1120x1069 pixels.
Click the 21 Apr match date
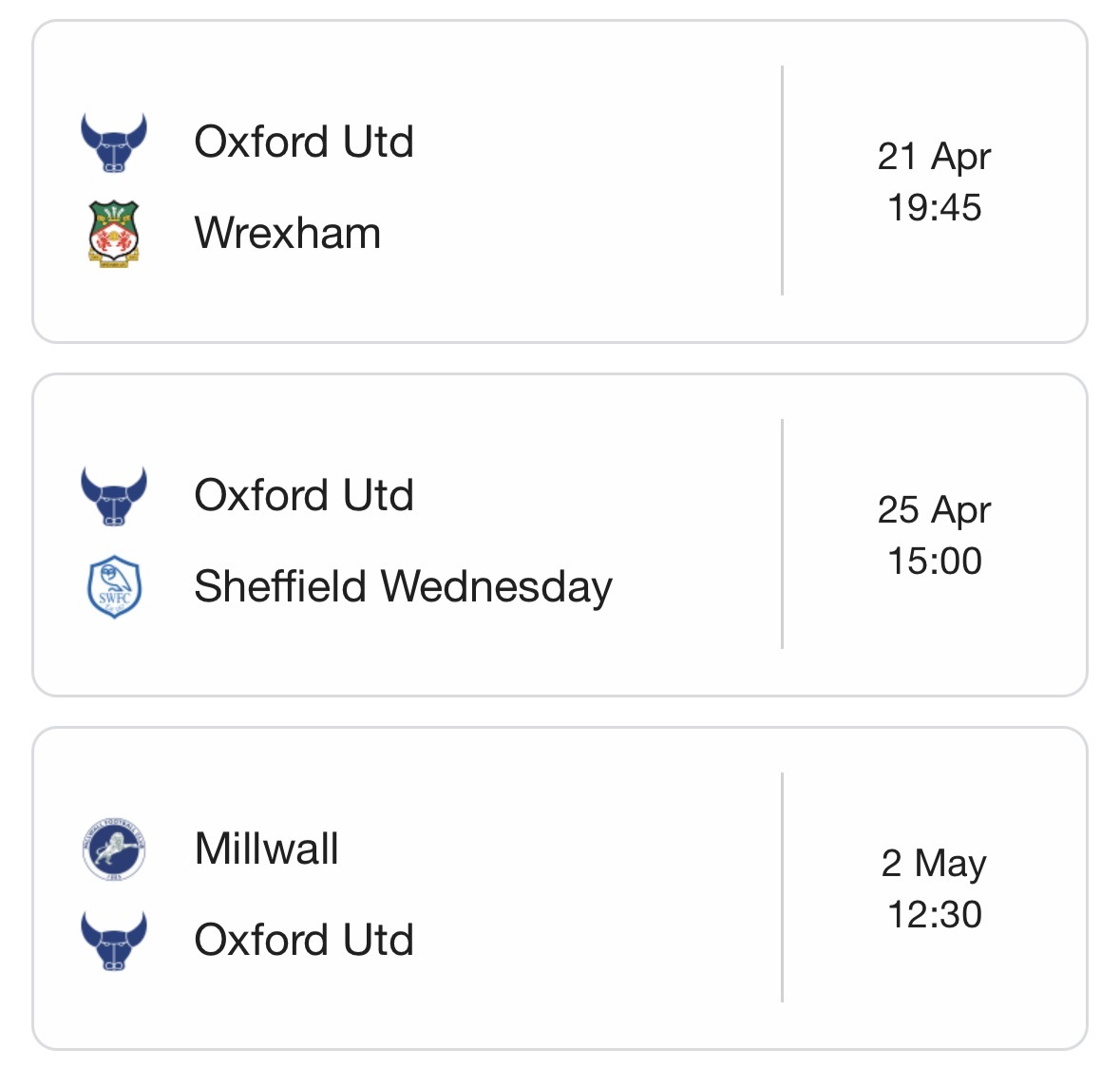tap(934, 157)
